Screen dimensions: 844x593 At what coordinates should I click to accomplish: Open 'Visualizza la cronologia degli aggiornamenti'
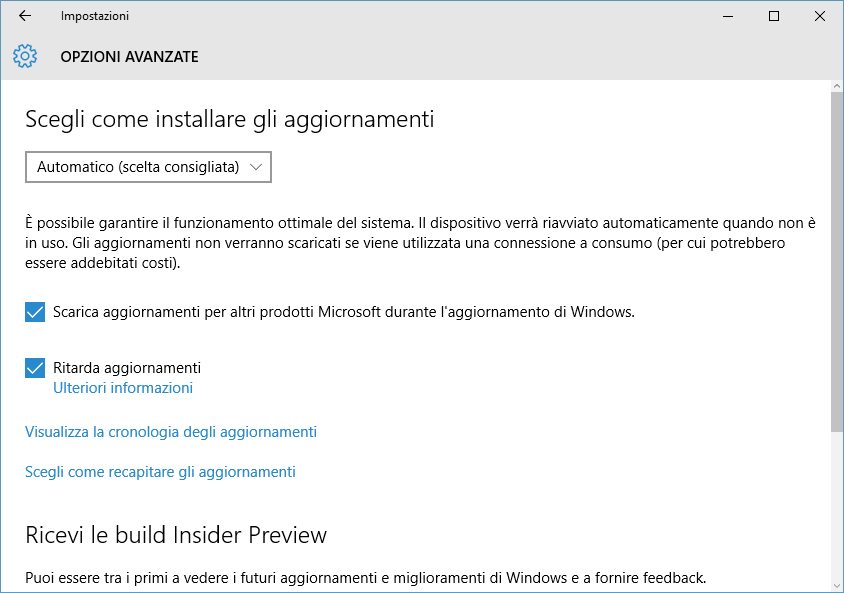171,432
